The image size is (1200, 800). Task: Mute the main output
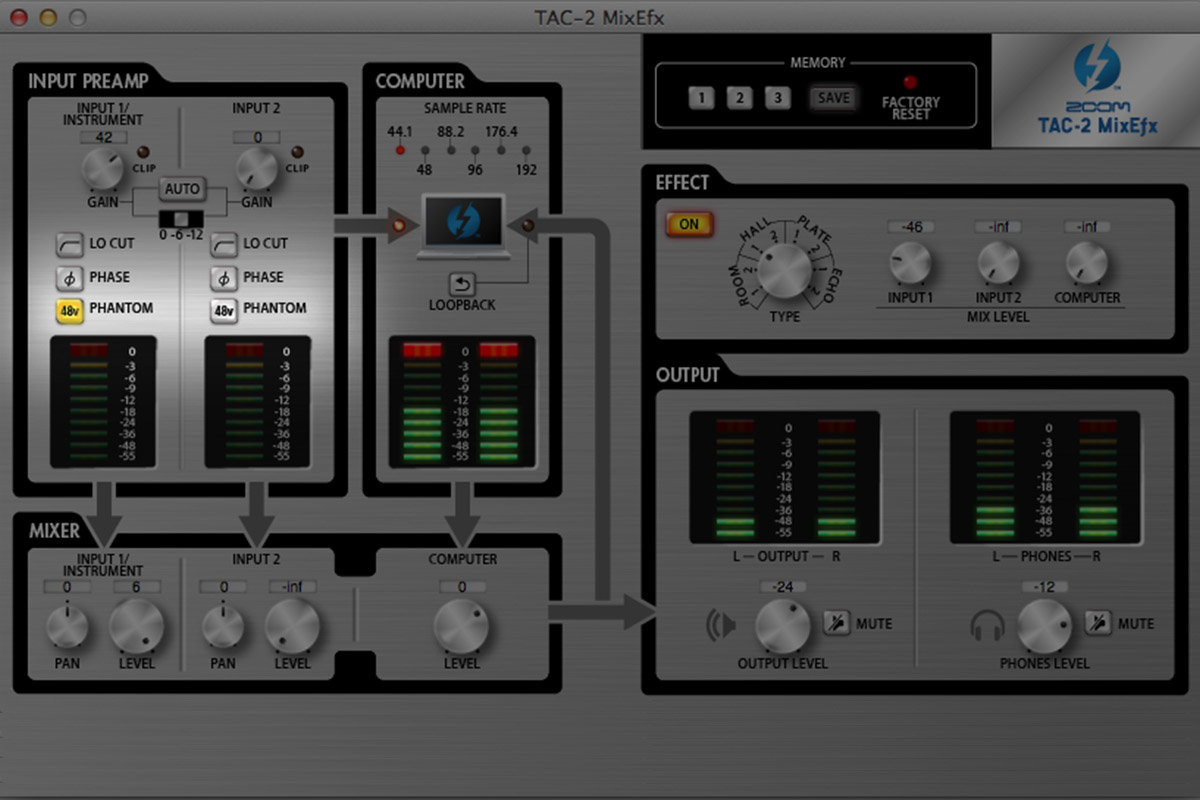coord(836,623)
